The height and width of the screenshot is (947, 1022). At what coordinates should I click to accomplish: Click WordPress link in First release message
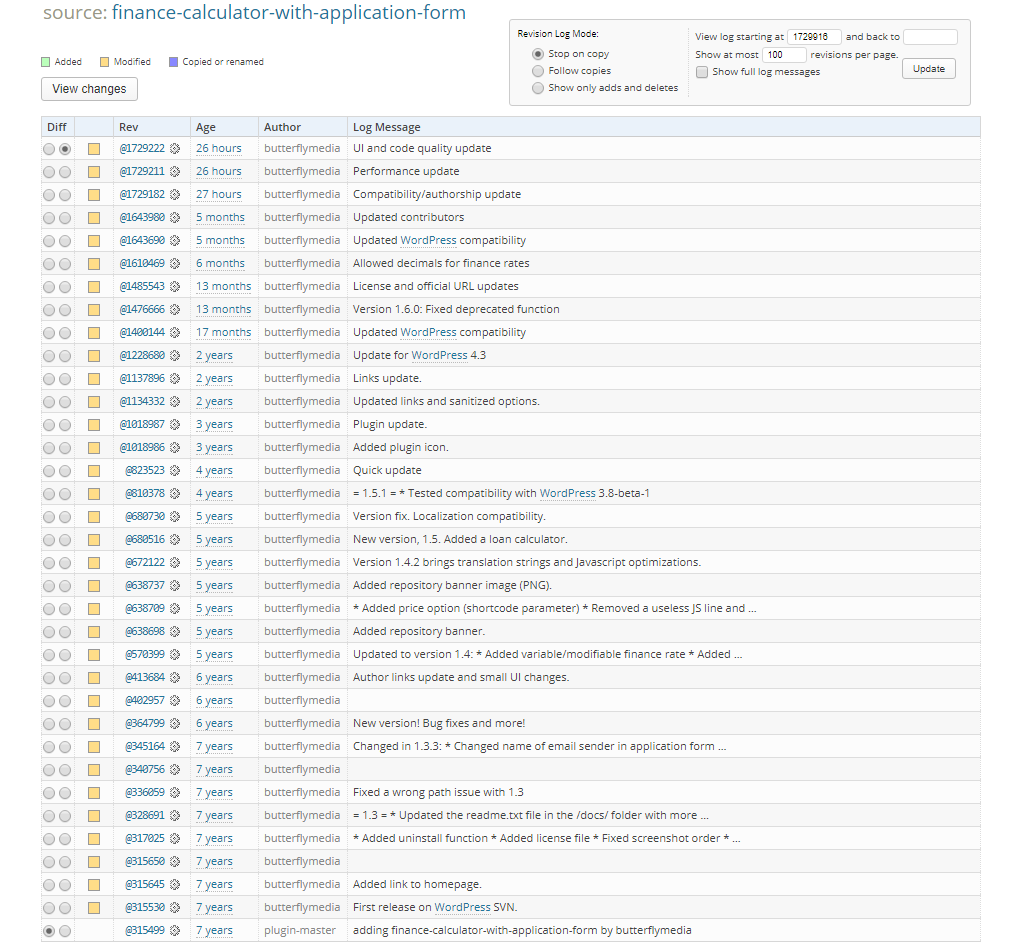point(462,907)
